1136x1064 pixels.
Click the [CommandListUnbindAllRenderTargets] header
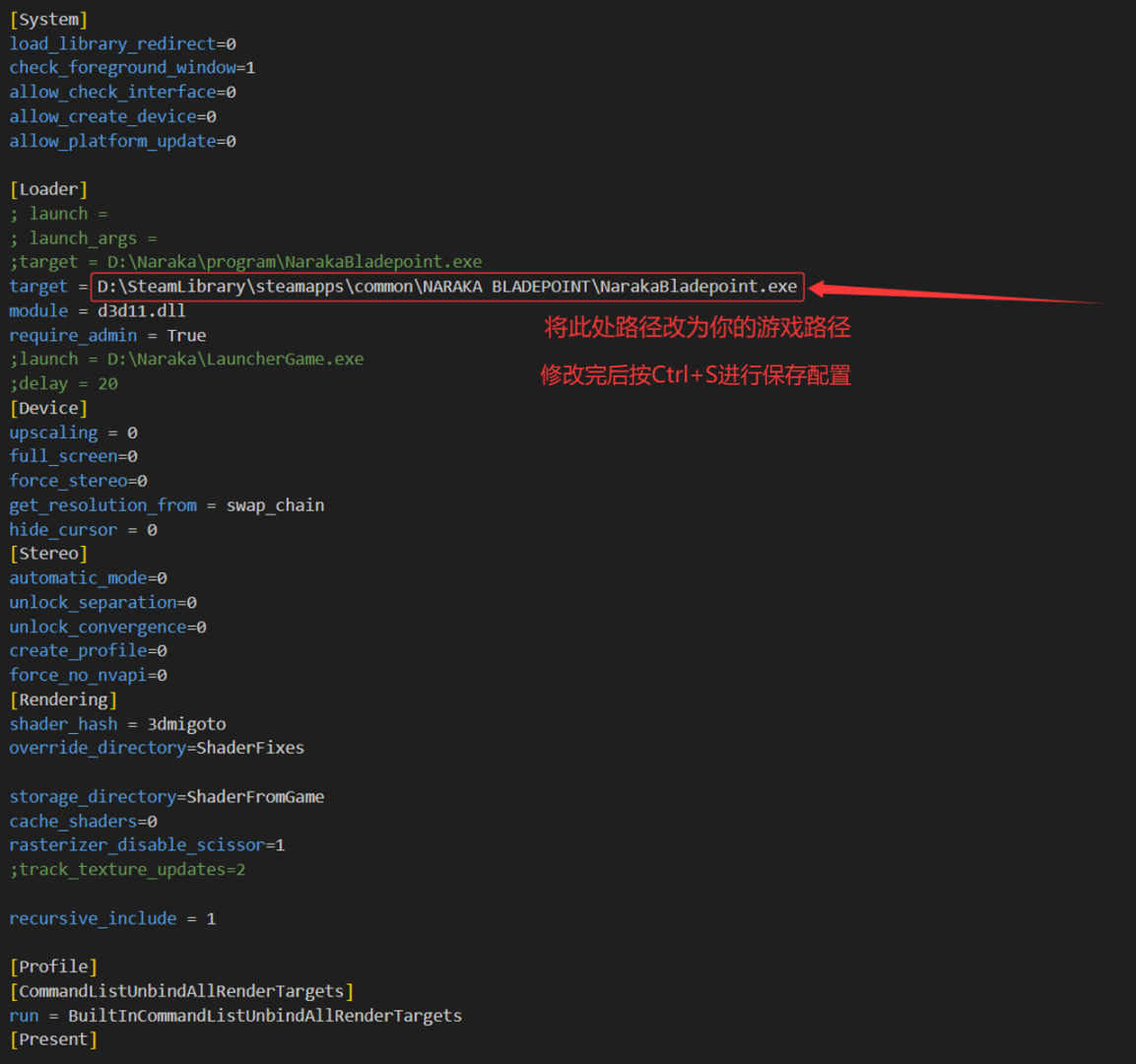click(x=182, y=991)
